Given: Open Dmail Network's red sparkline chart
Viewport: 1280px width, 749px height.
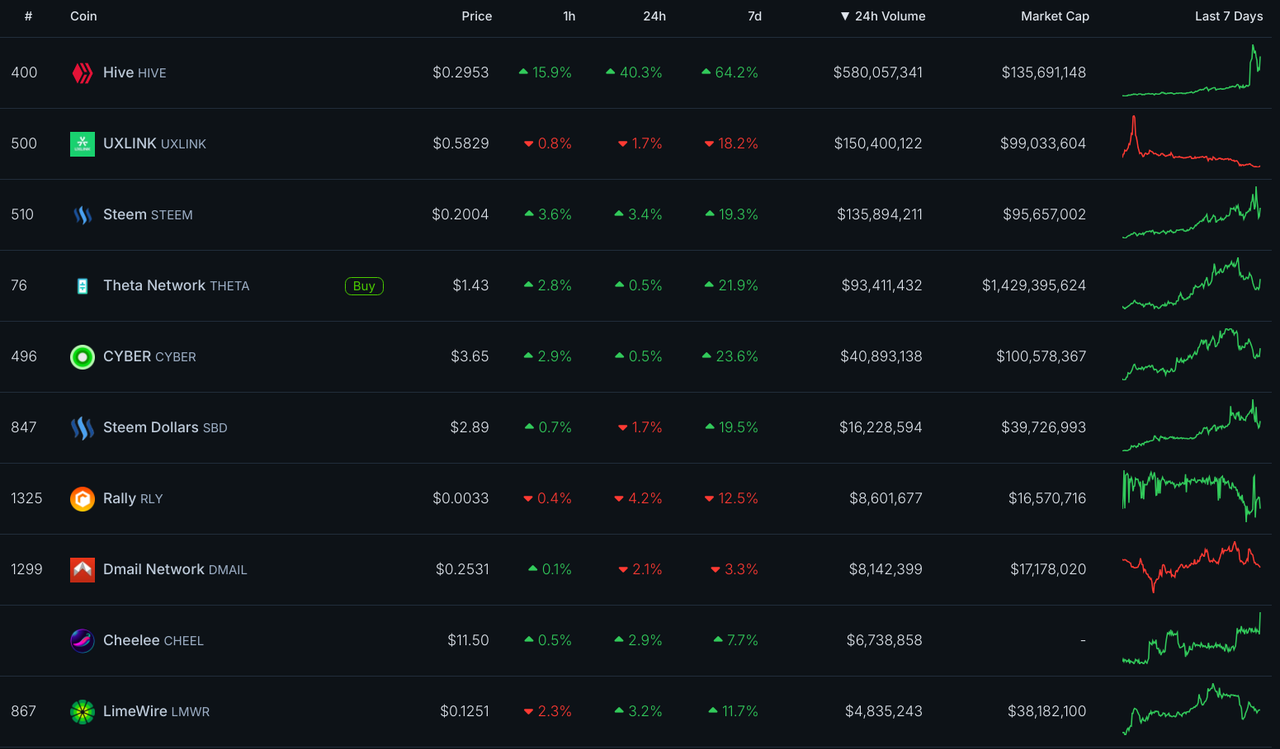Looking at the screenshot, I should pyautogui.click(x=1192, y=567).
